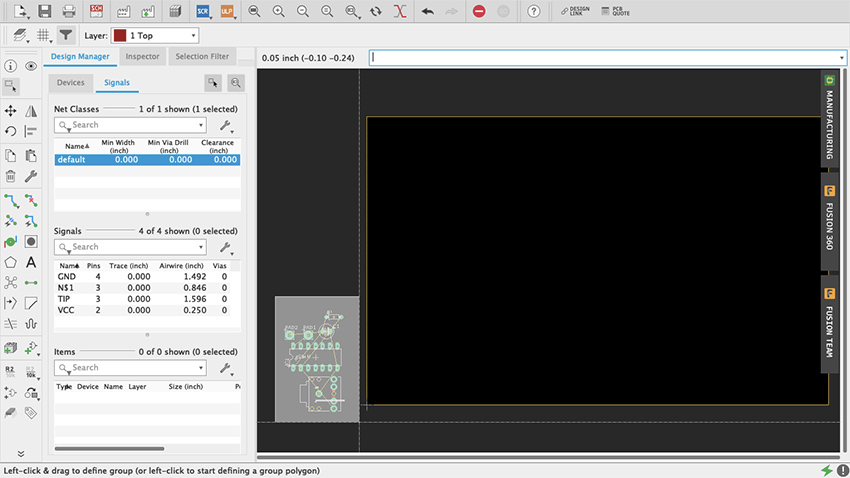Select the default net class row
The width and height of the screenshot is (850, 478).
[147, 159]
